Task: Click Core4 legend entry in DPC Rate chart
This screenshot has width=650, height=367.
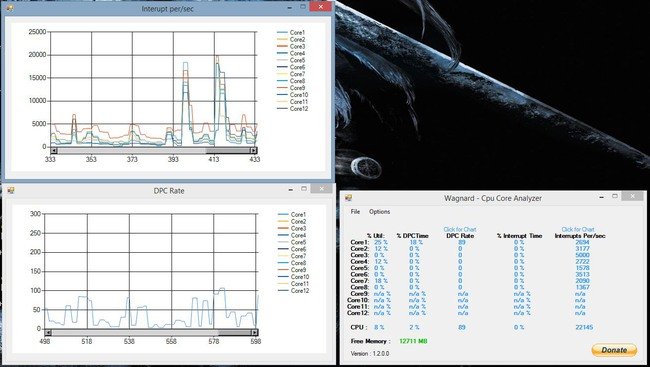Action: 292,235
